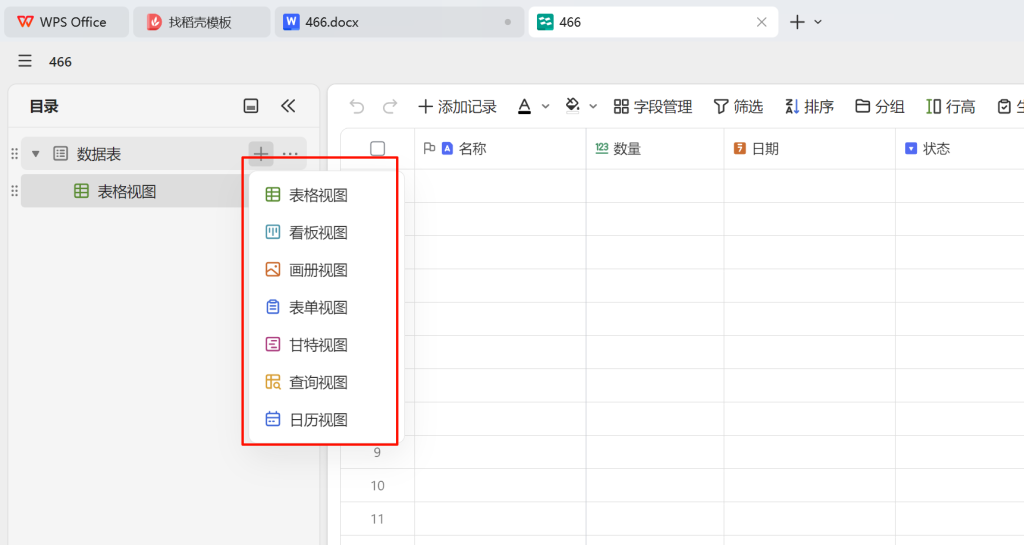The width and height of the screenshot is (1024, 545).
Task: Switch to the 466.docx document tab
Action: (398, 22)
